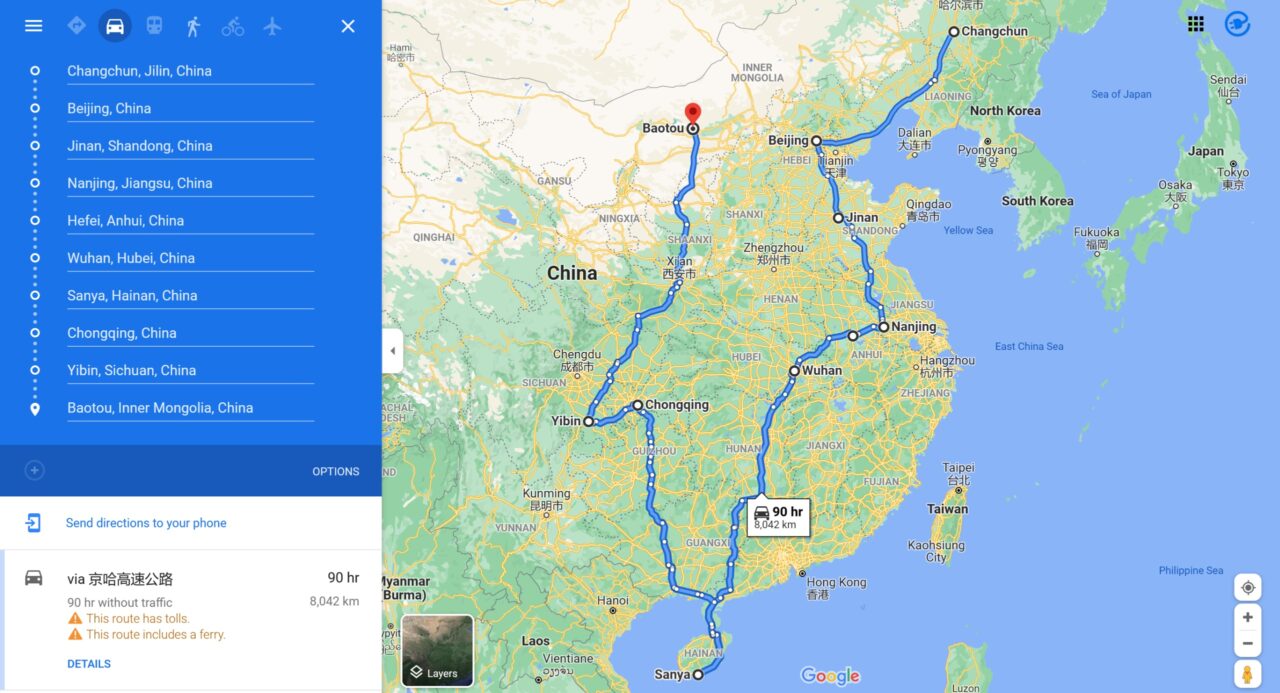Choose the walking travel mode
1280x693 pixels.
tap(193, 26)
